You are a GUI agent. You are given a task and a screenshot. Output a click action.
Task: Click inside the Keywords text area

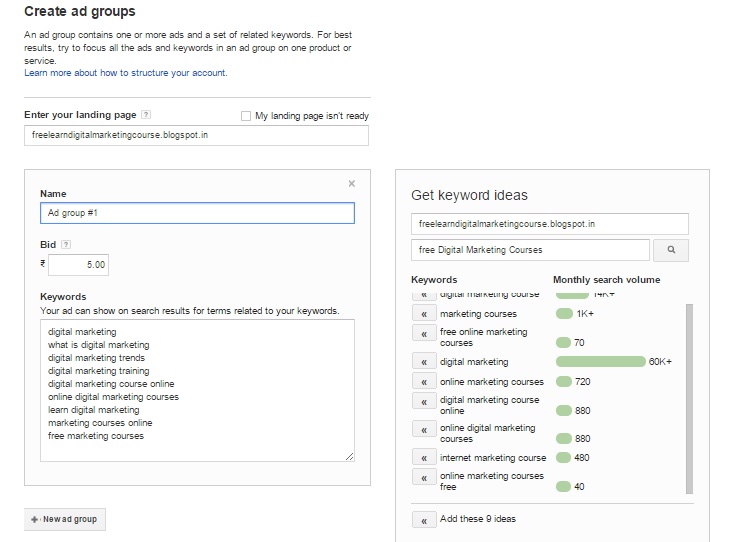196,390
